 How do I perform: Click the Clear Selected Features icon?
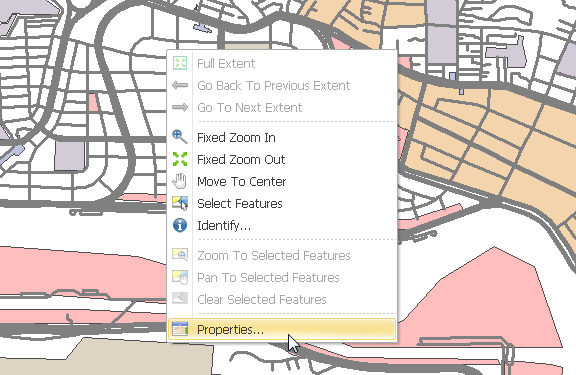tap(180, 299)
